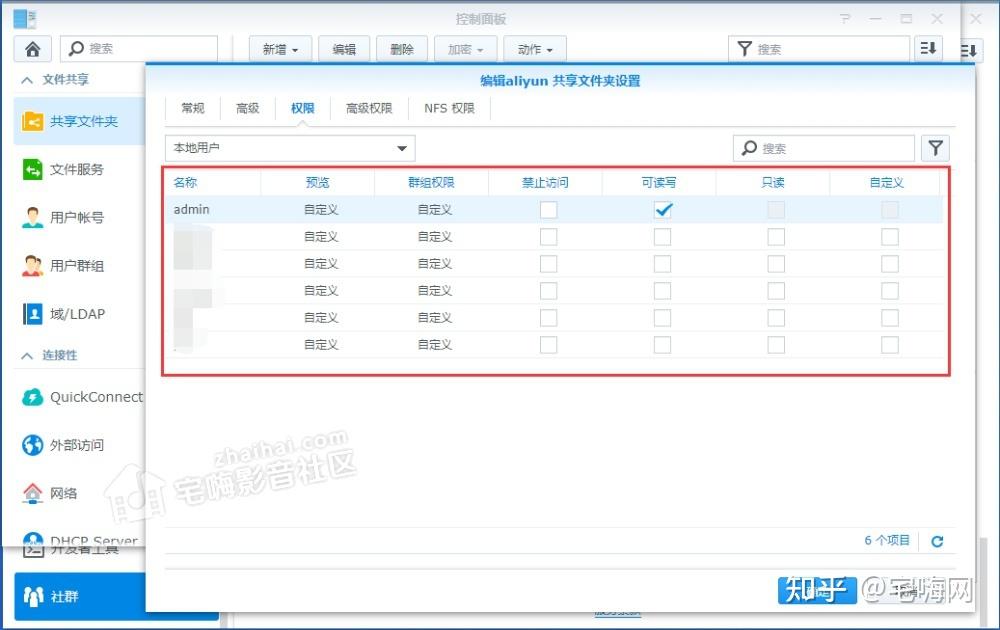Click the 编辑 toolbar button

click(344, 48)
